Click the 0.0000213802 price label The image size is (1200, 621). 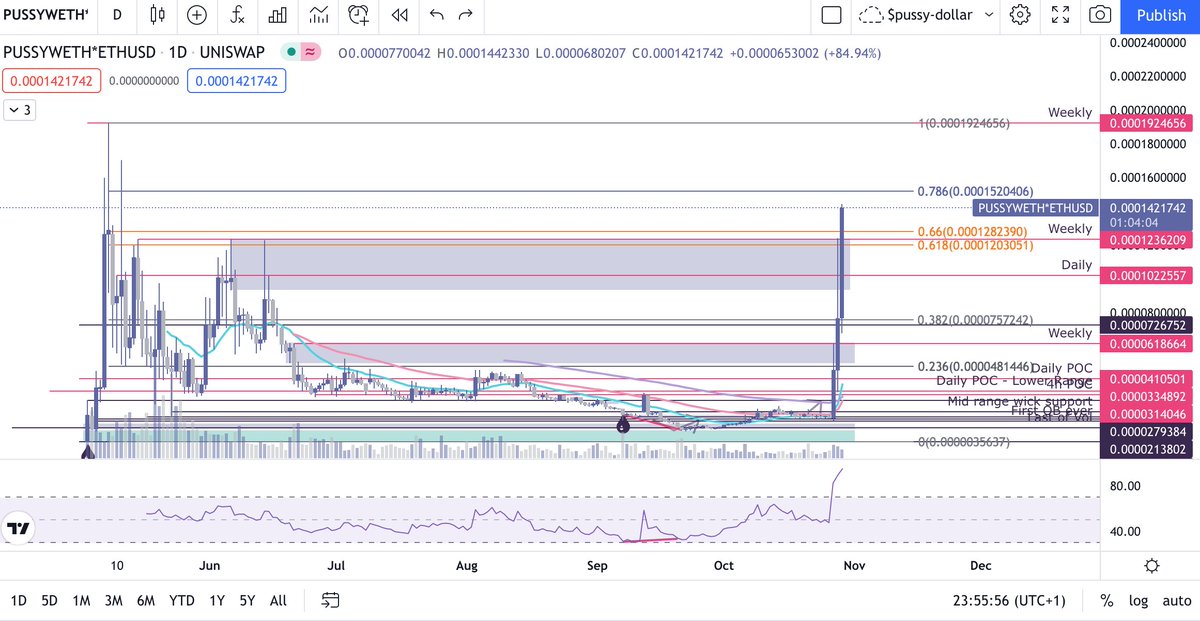pos(1146,450)
